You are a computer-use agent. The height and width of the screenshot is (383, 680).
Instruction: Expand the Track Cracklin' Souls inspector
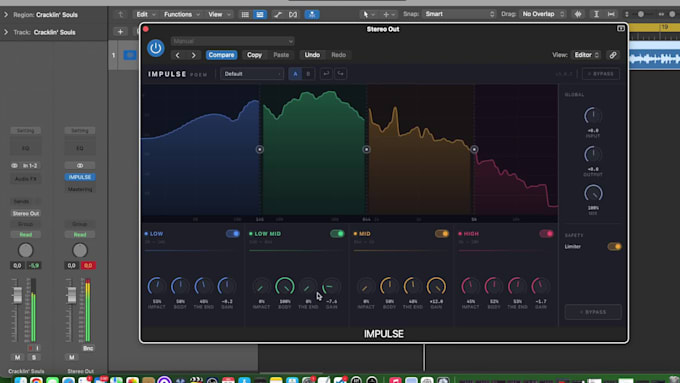pos(6,32)
